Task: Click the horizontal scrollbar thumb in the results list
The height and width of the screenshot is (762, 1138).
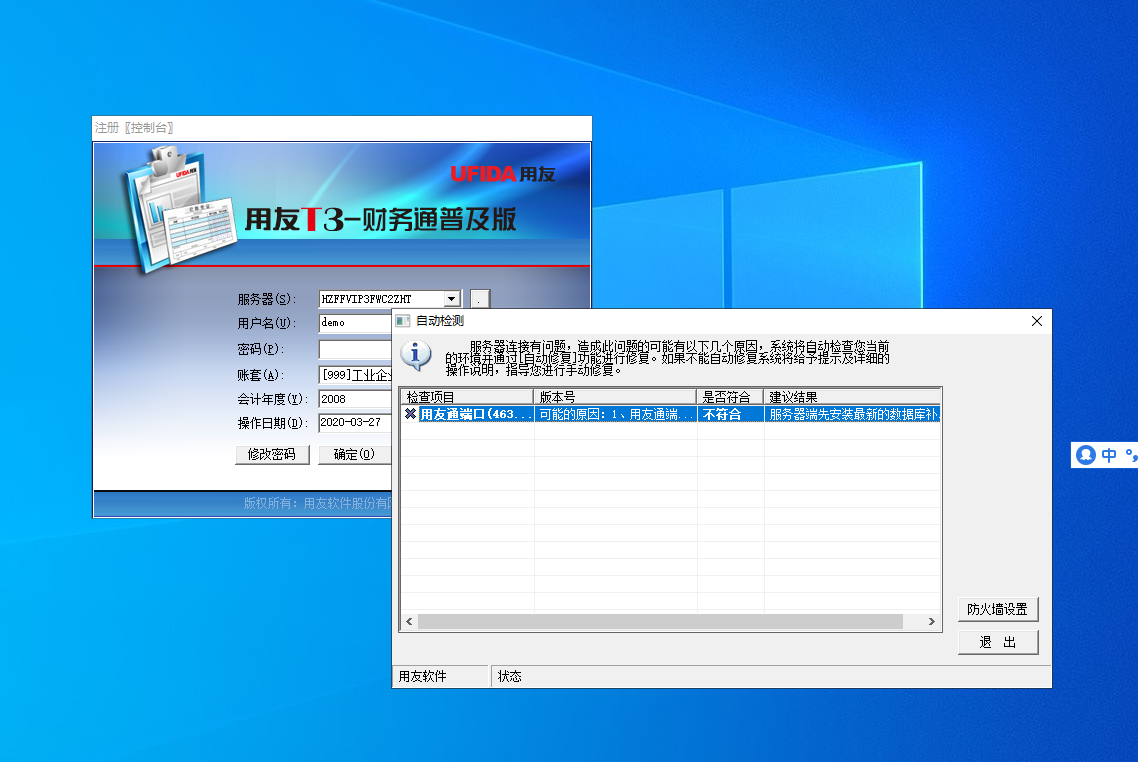Action: pyautogui.click(x=660, y=622)
